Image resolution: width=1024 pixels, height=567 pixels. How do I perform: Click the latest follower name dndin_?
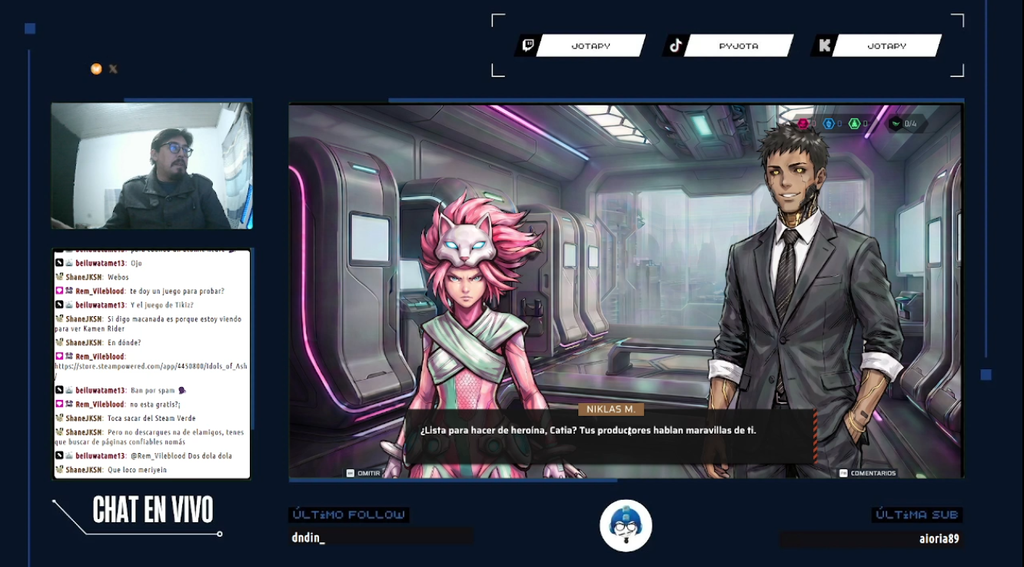308,539
